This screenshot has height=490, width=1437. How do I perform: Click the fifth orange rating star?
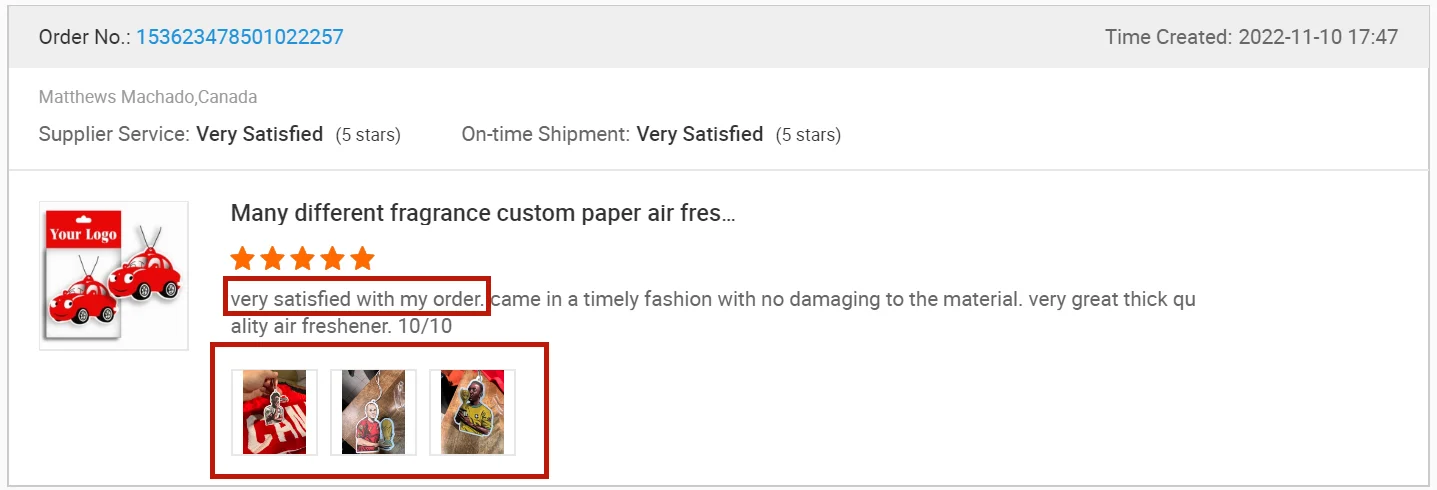point(362,259)
